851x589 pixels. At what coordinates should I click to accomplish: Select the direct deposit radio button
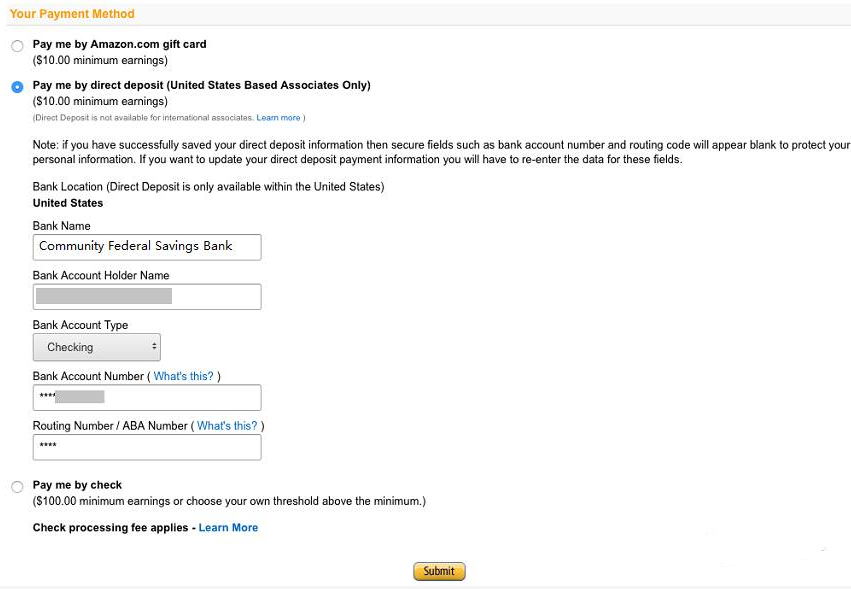click(17, 87)
